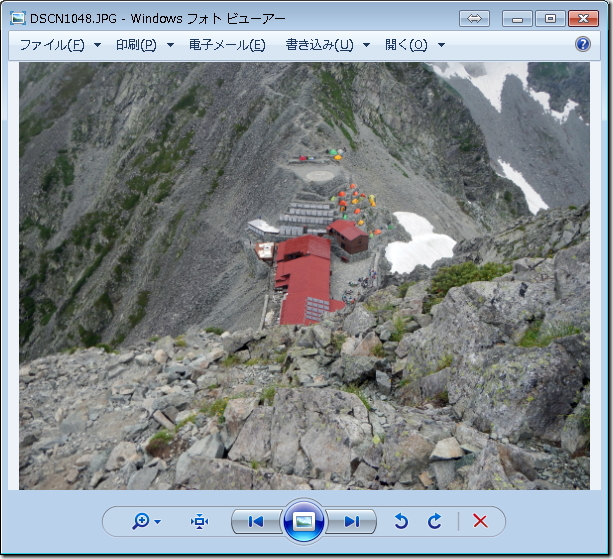Expand the arrow beside 書き込み(U)
This screenshot has width=613, height=559.
(367, 45)
